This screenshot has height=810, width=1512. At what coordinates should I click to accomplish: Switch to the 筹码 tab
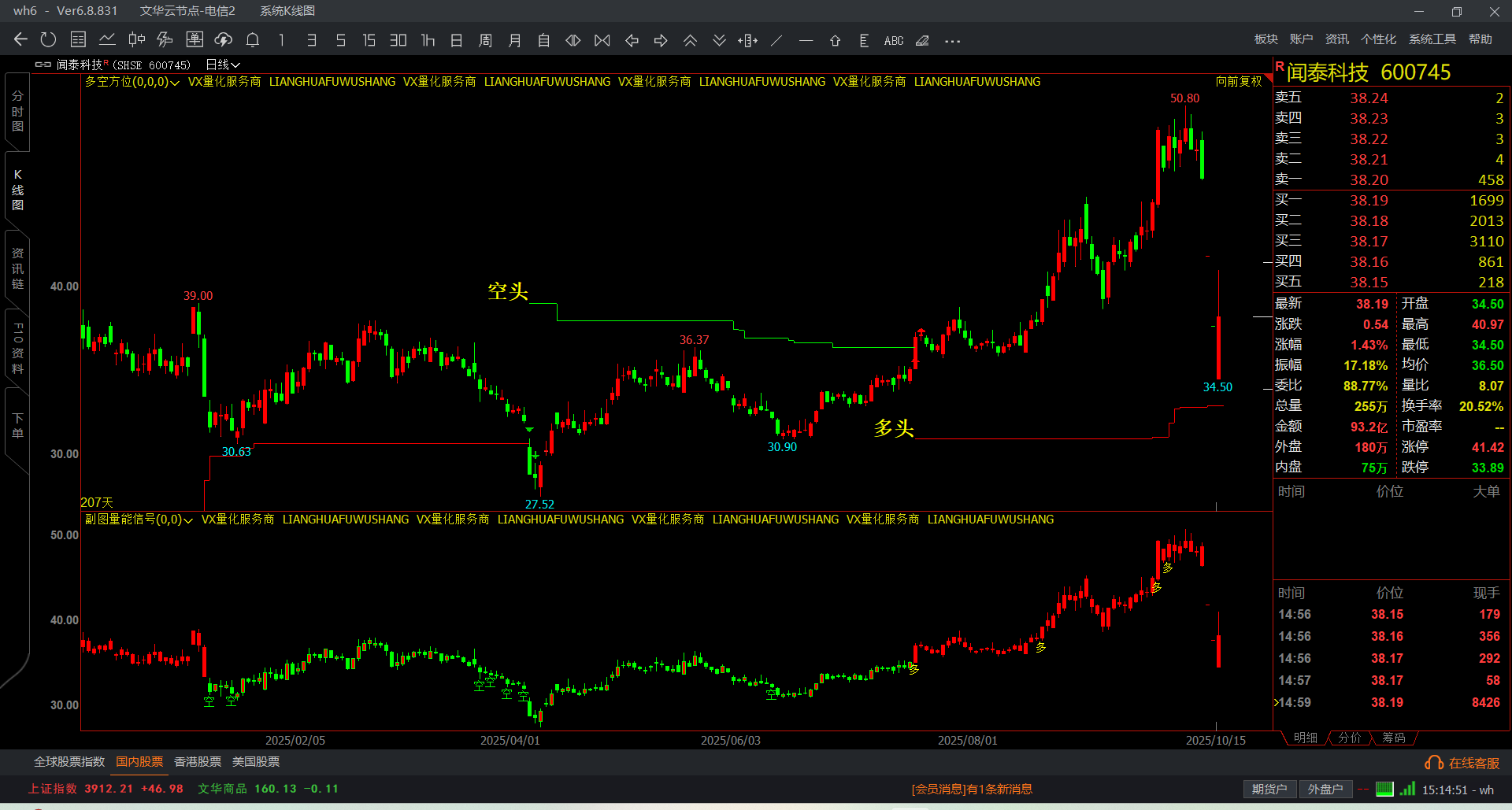pos(1394,738)
